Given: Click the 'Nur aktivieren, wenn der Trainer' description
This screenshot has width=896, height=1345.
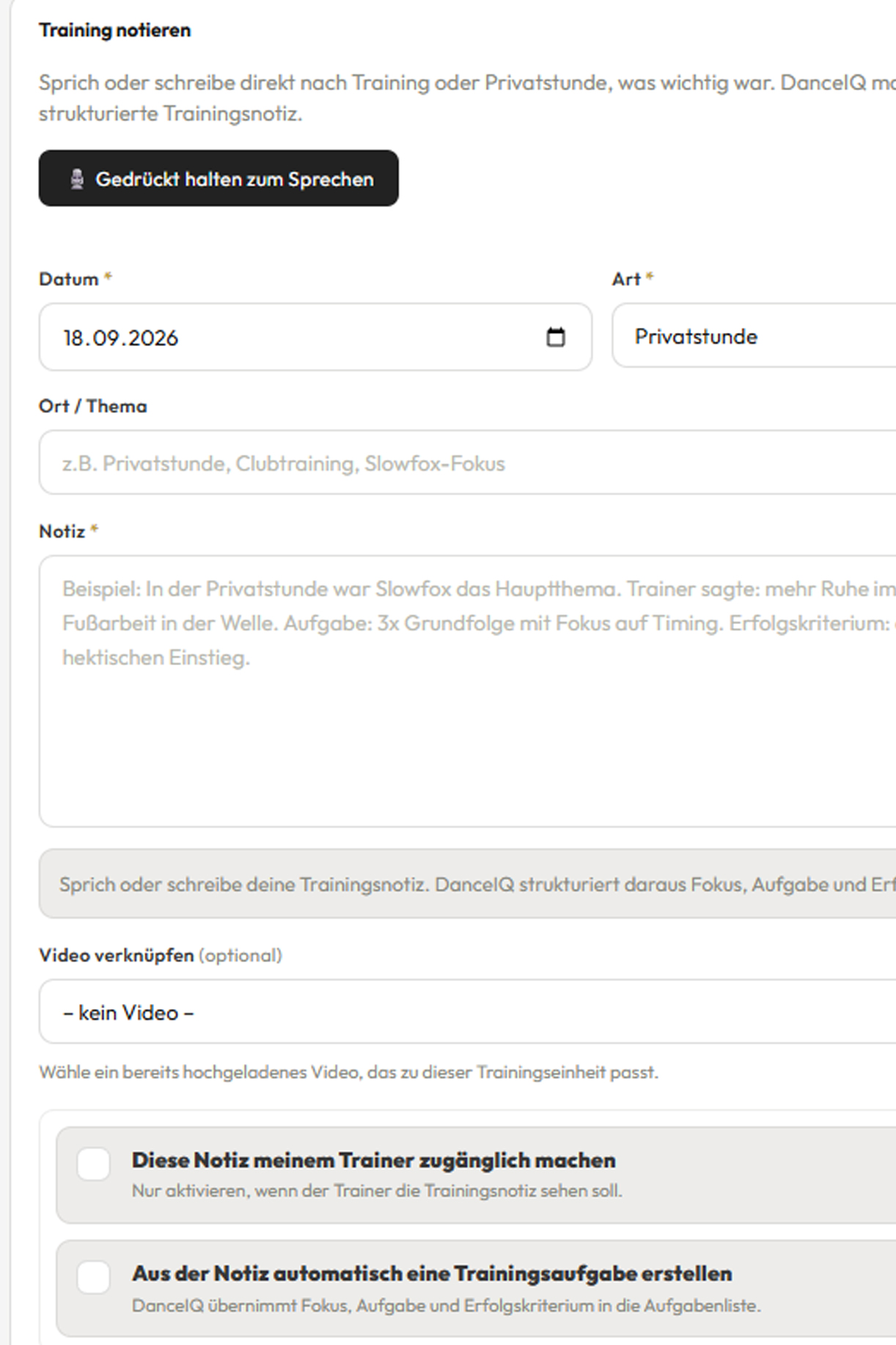Looking at the screenshot, I should (377, 1190).
